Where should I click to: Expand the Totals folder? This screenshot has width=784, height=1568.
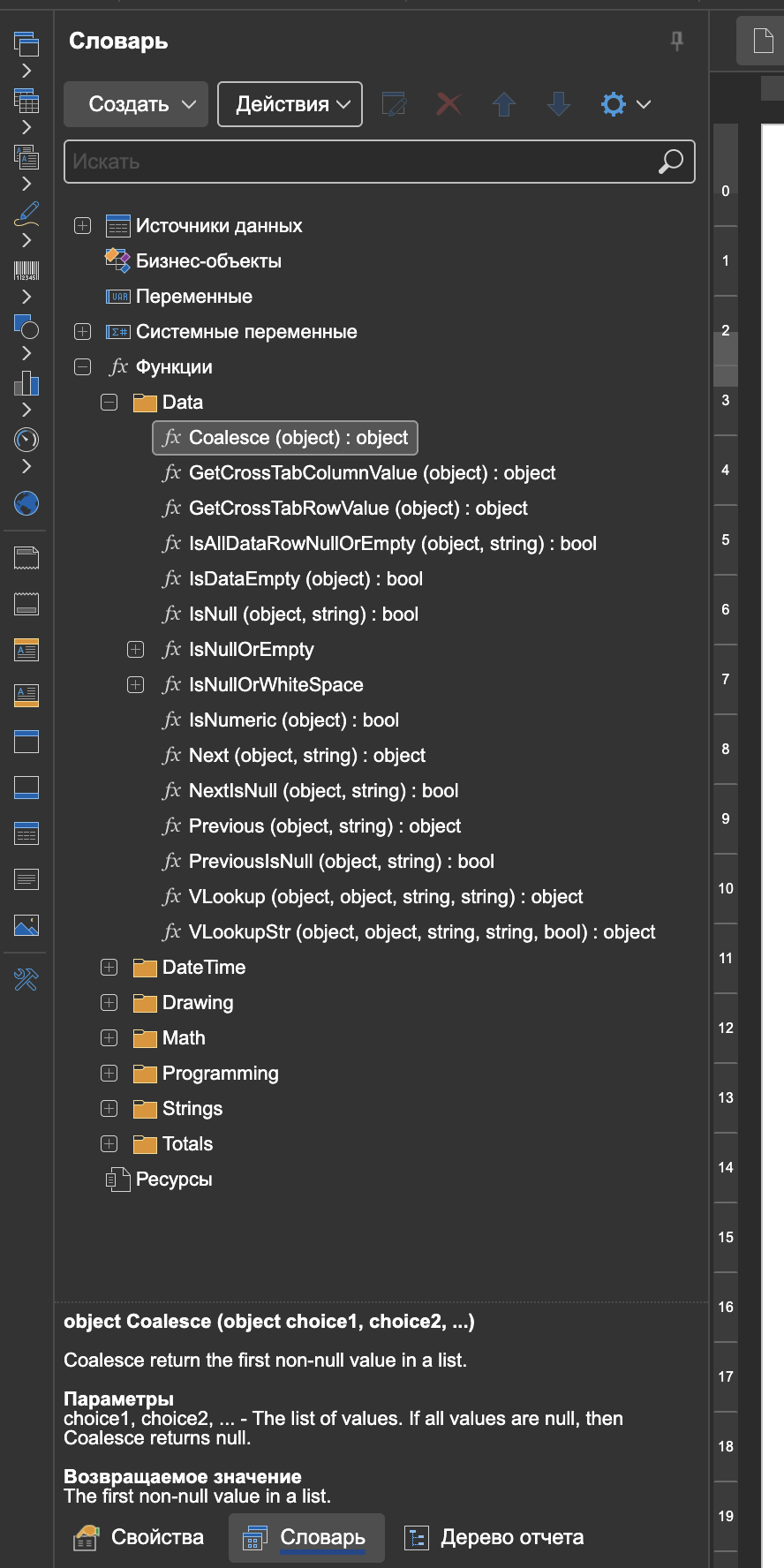109,1144
